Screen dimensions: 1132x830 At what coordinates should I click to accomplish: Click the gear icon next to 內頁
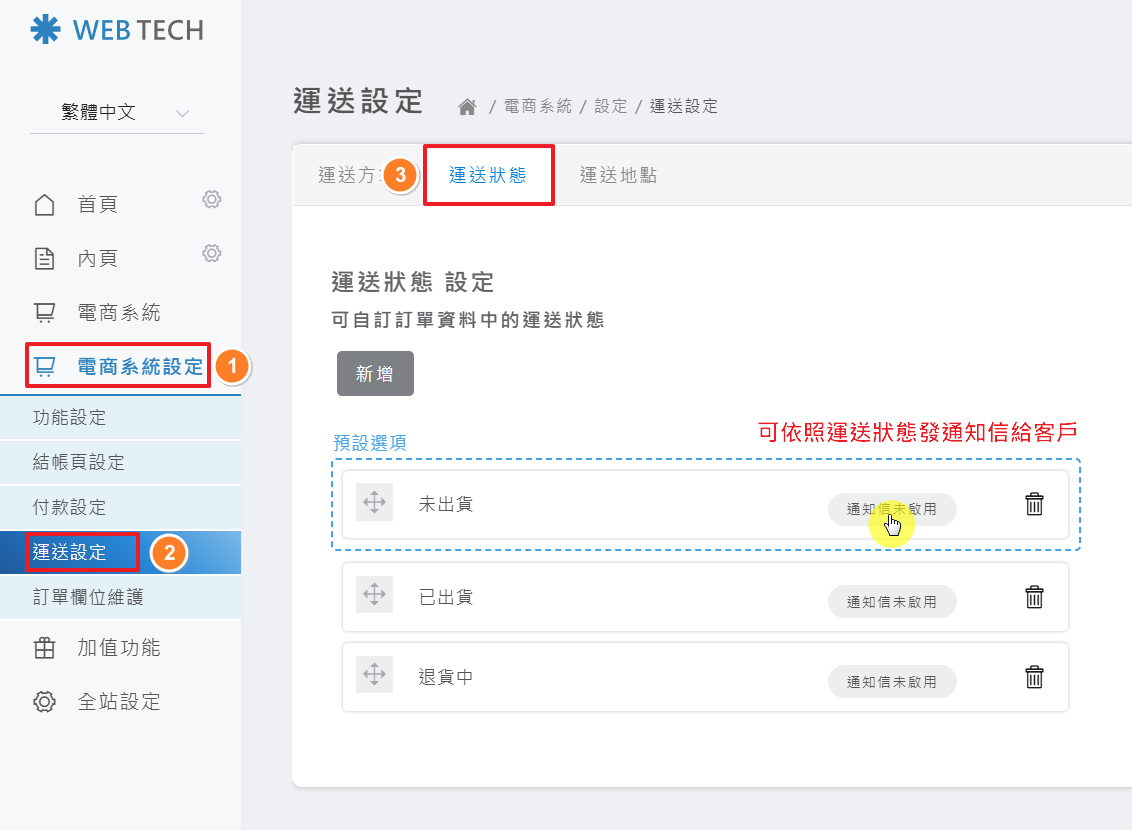212,253
